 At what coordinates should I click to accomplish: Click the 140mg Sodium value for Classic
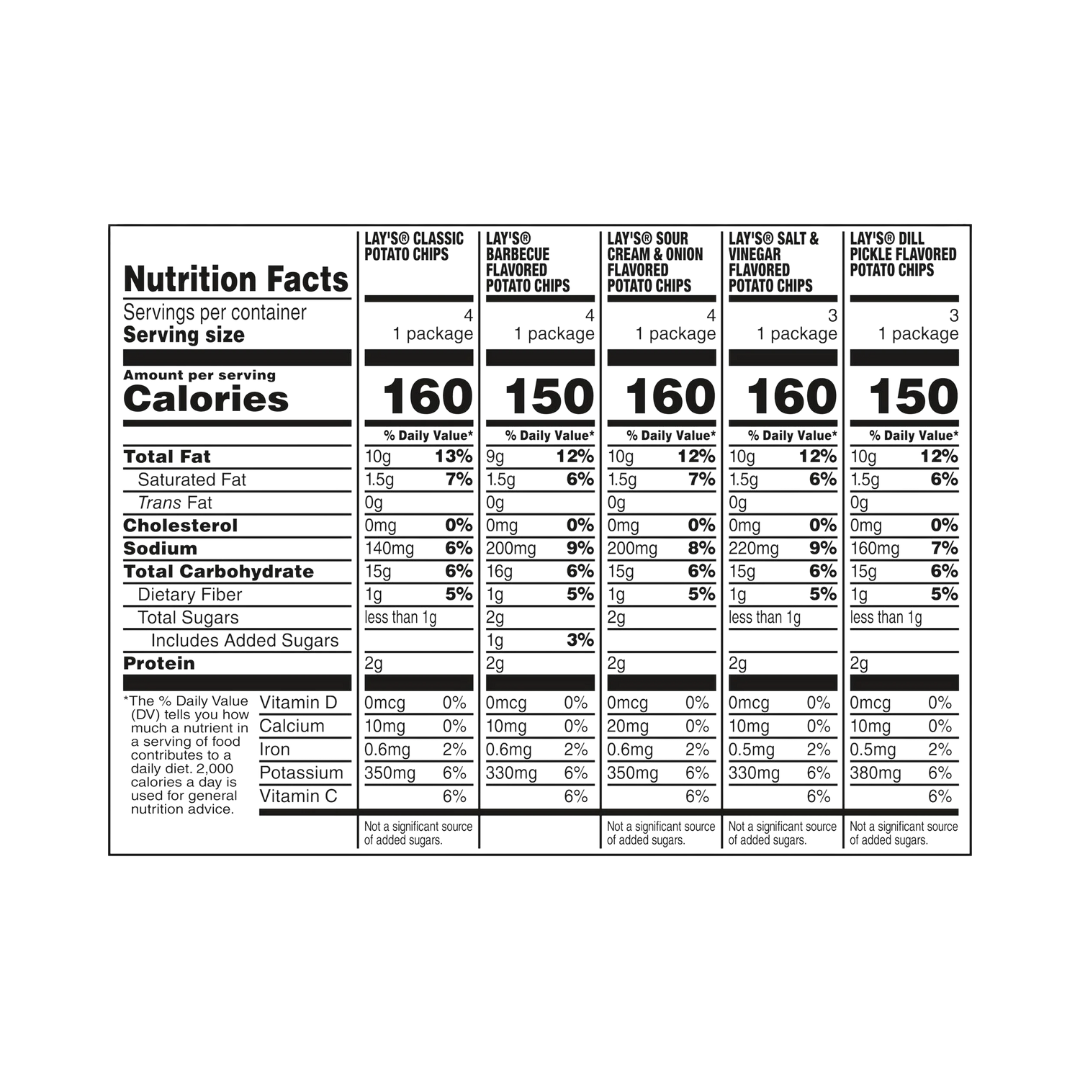pyautogui.click(x=389, y=548)
